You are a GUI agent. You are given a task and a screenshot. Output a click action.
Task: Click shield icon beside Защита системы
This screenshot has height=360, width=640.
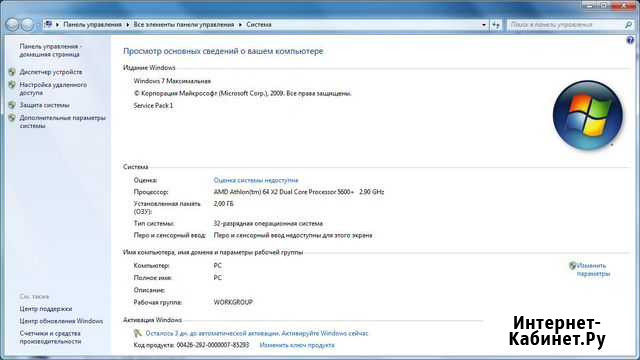pyautogui.click(x=12, y=105)
